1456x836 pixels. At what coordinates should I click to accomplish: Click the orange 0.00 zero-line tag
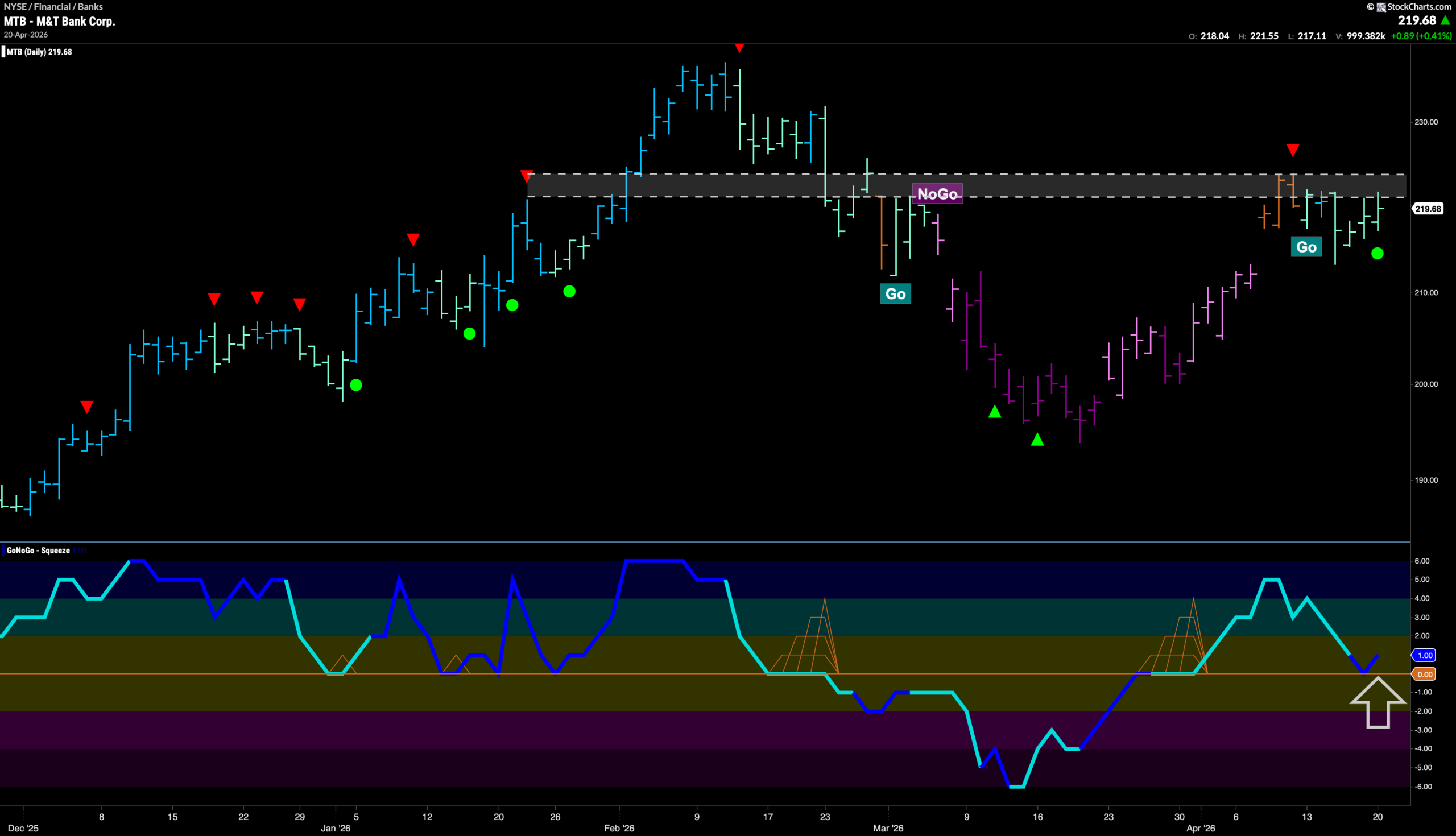[1424, 674]
